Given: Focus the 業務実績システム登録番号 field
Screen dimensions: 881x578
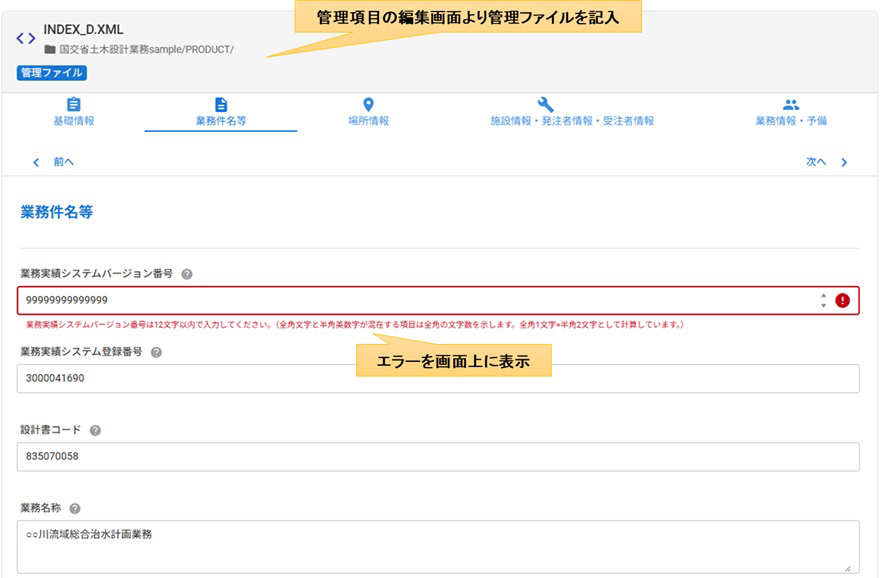Looking at the screenshot, I should point(437,378).
